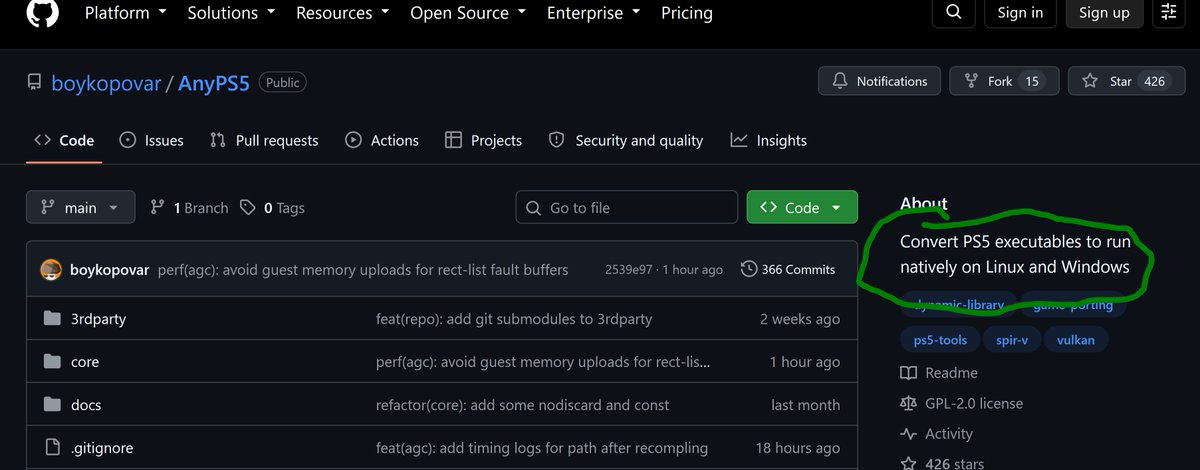
Task: Open the core folder
Action: pyautogui.click(x=85, y=362)
